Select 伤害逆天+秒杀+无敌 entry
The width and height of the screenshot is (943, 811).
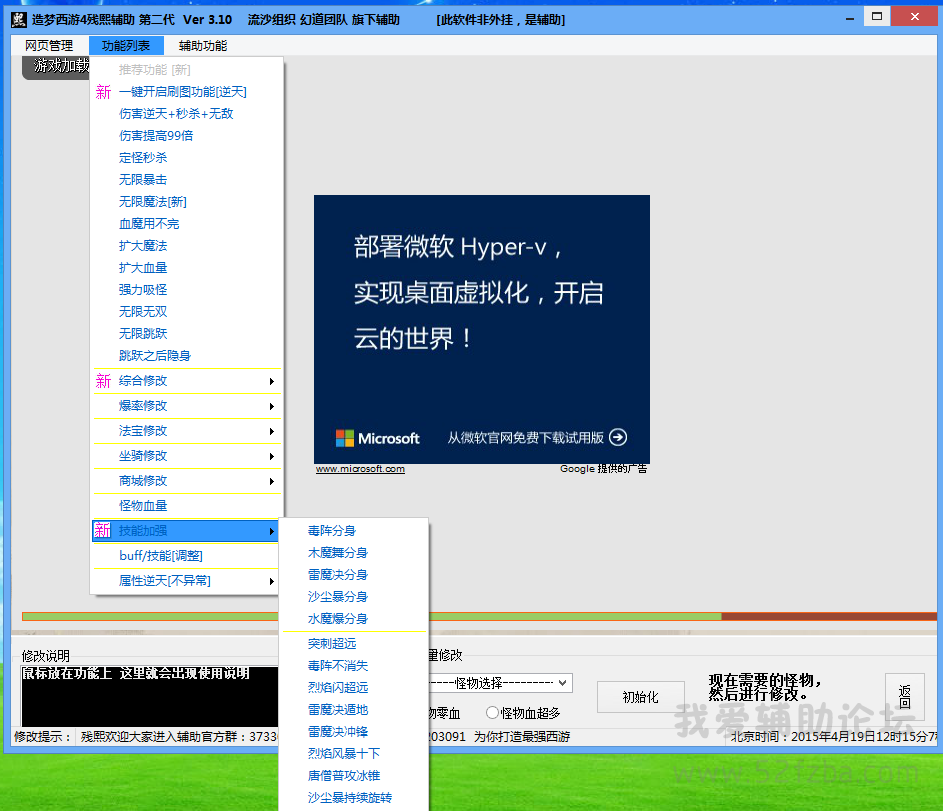pos(186,114)
